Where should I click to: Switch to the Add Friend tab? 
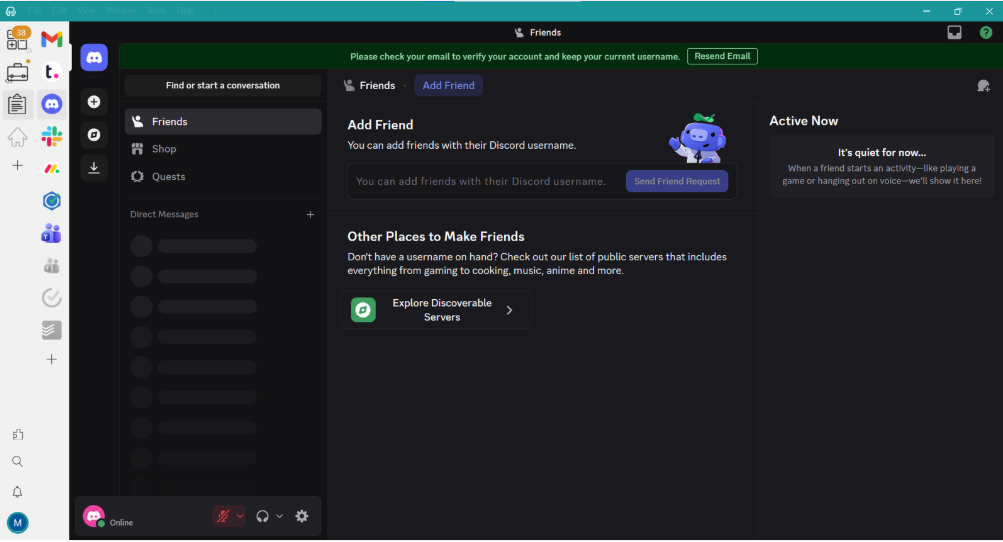pos(448,86)
